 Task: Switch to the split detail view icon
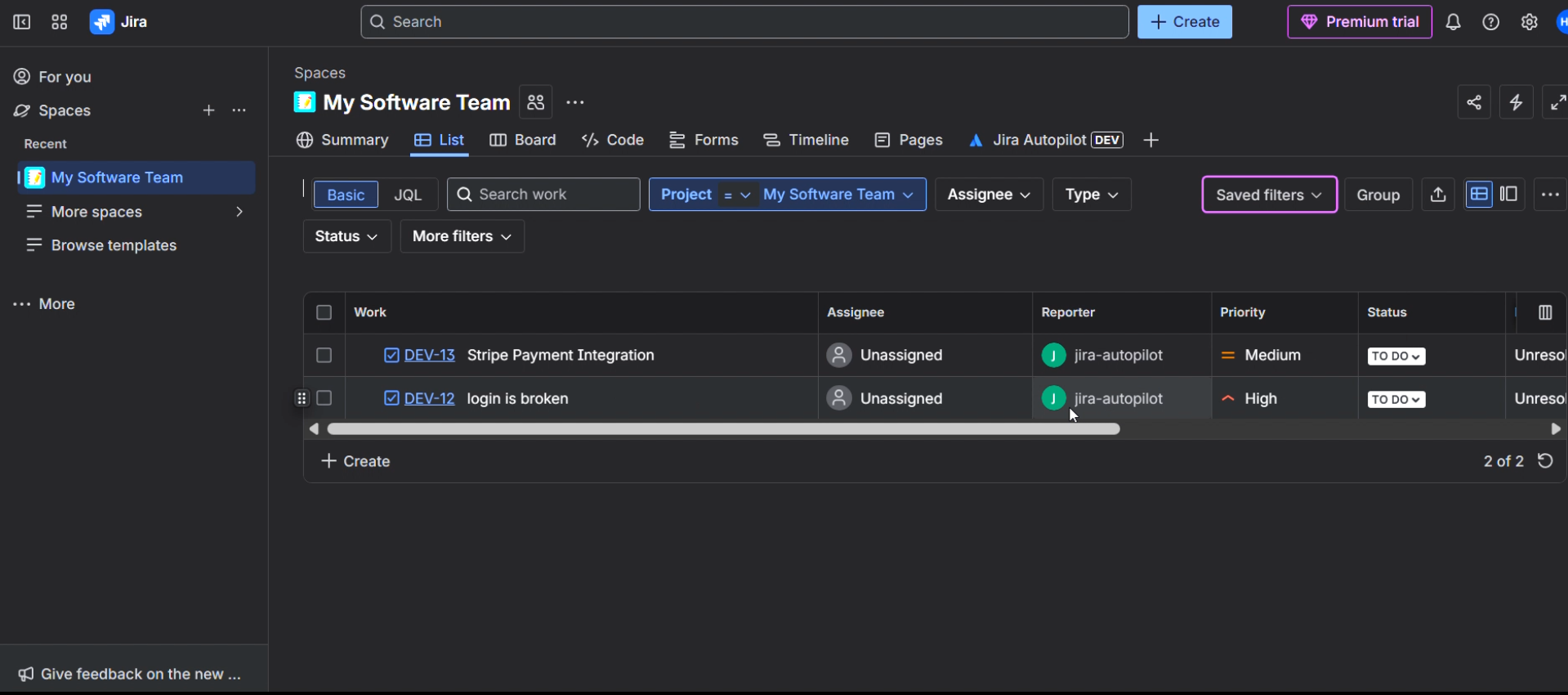tap(1509, 195)
